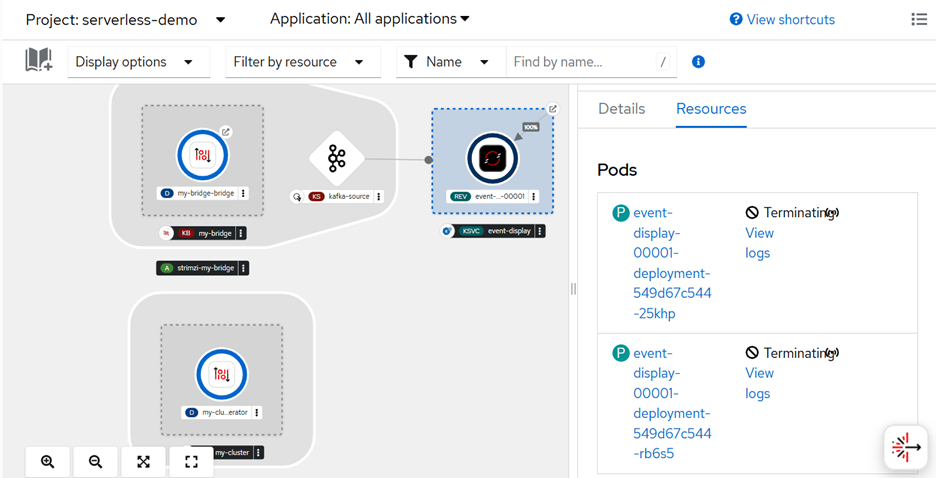Click the fit to screen icon
936x478 pixels.
click(143, 461)
